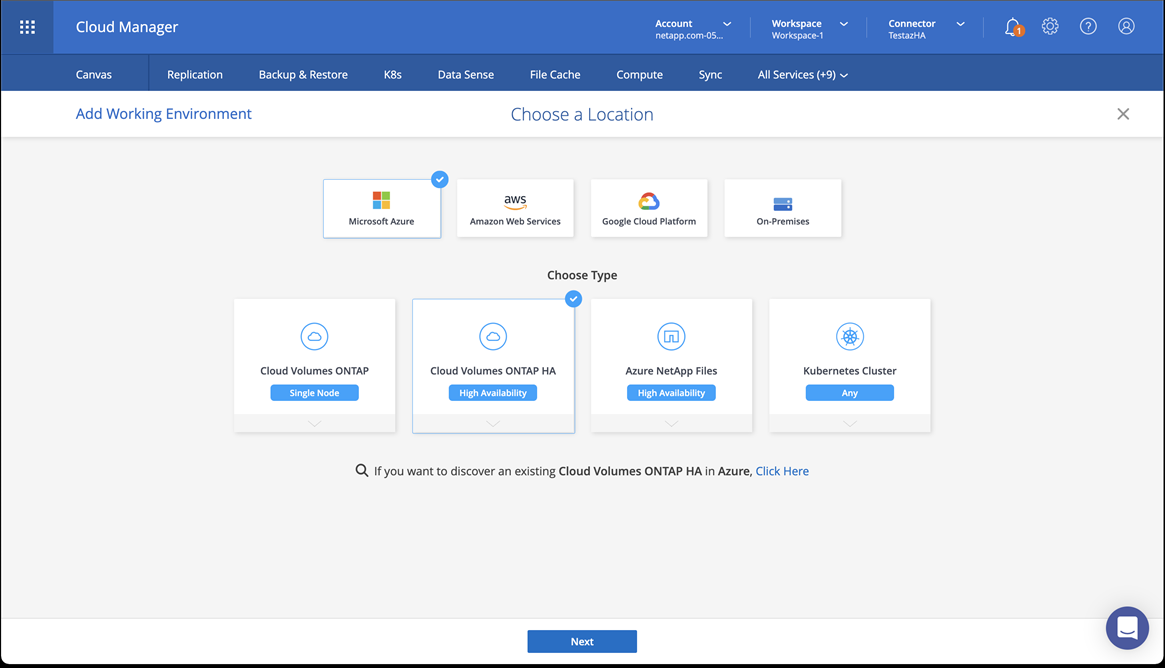Switch to the Replication tab
The image size is (1165, 668).
click(x=195, y=74)
